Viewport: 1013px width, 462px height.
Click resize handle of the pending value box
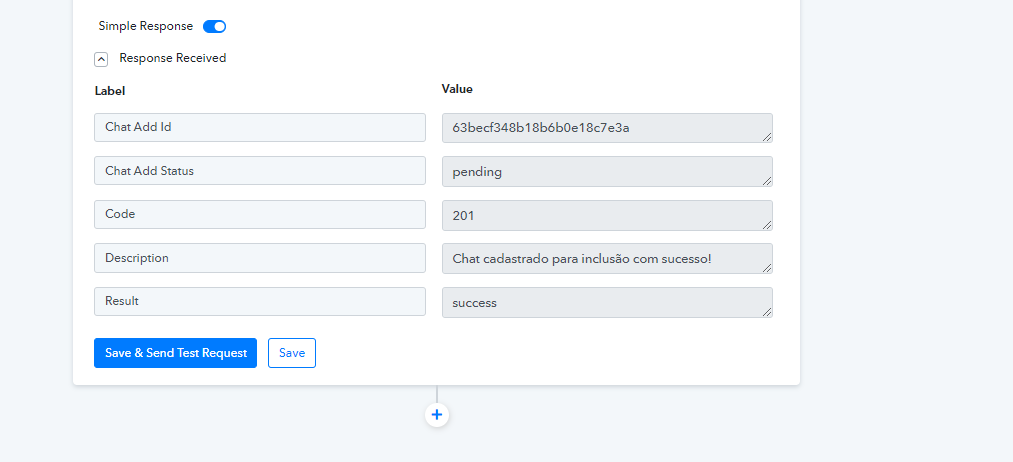pos(767,181)
